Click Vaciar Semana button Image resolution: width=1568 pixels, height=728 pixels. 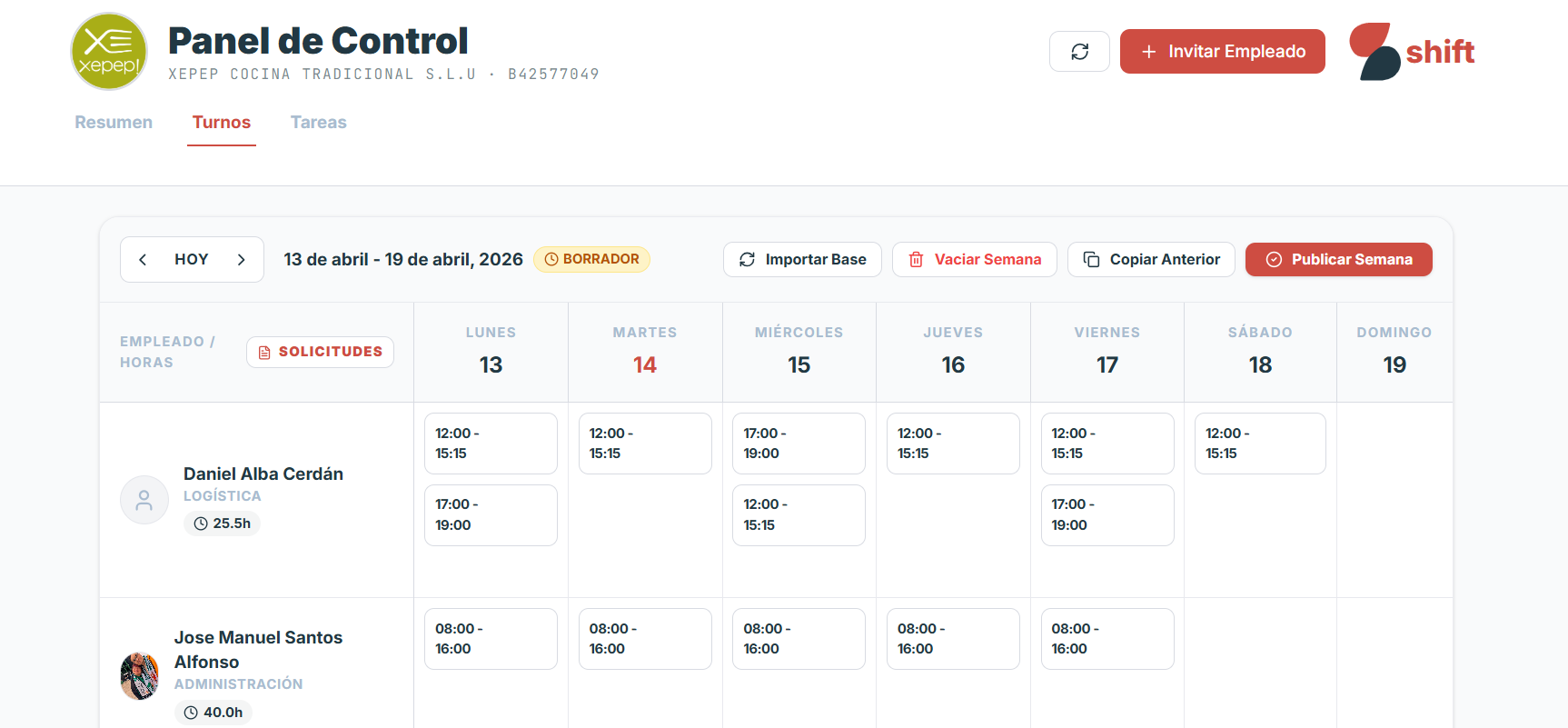[x=975, y=260]
